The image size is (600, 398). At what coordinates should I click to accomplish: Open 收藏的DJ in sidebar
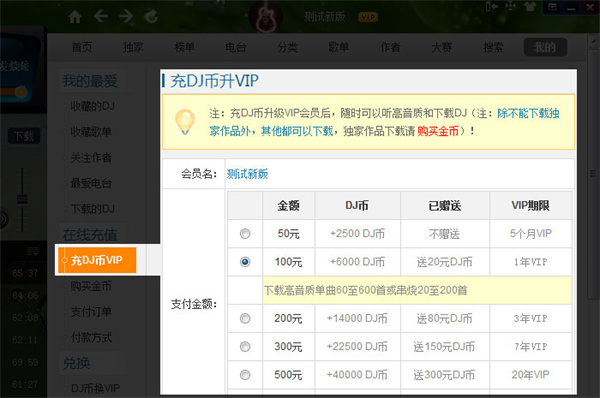(x=93, y=106)
